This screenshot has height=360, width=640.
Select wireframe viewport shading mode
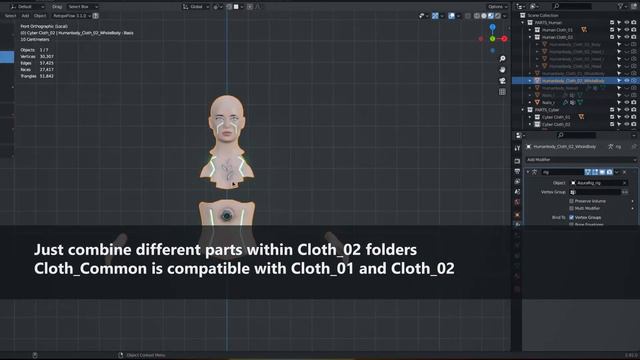477,16
